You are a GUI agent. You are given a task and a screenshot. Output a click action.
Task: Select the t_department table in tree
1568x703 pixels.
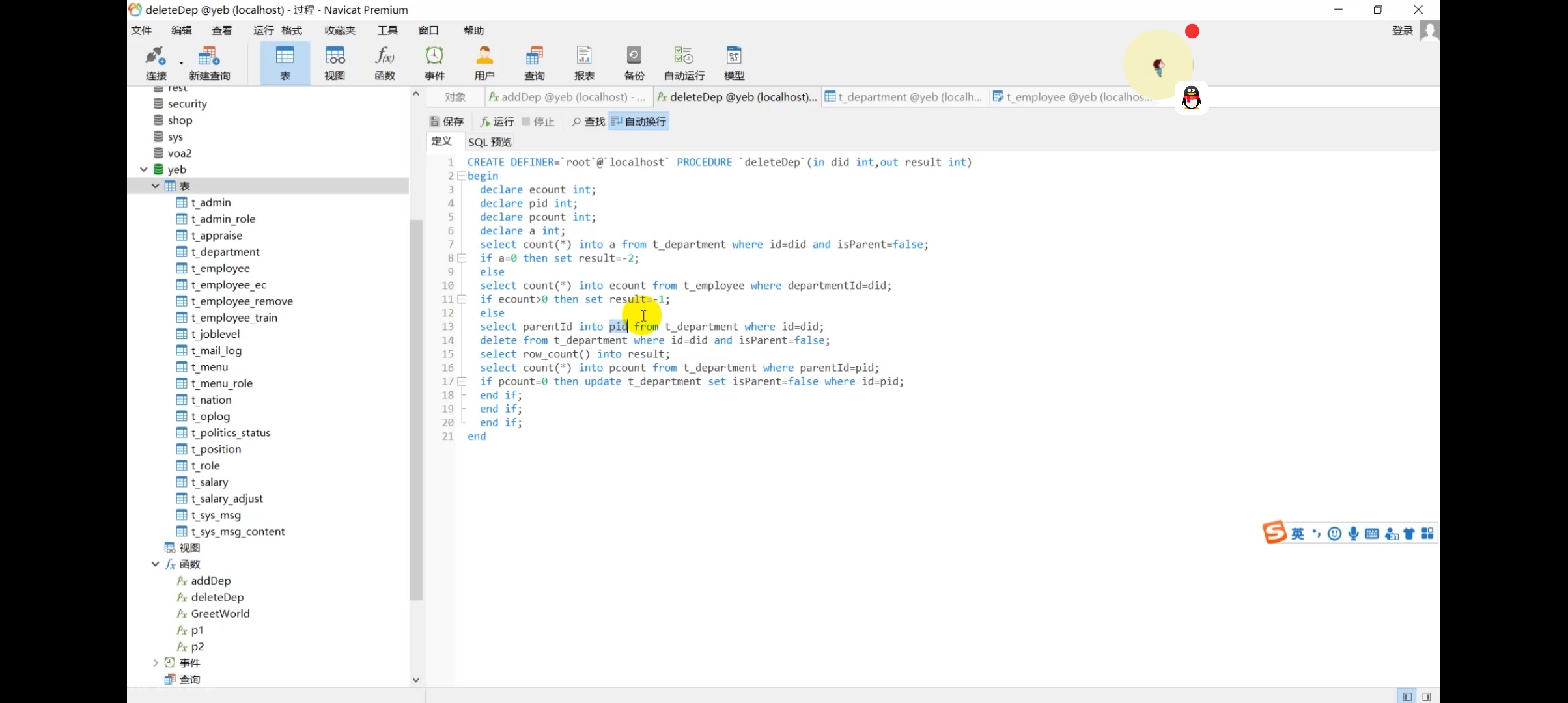(225, 252)
